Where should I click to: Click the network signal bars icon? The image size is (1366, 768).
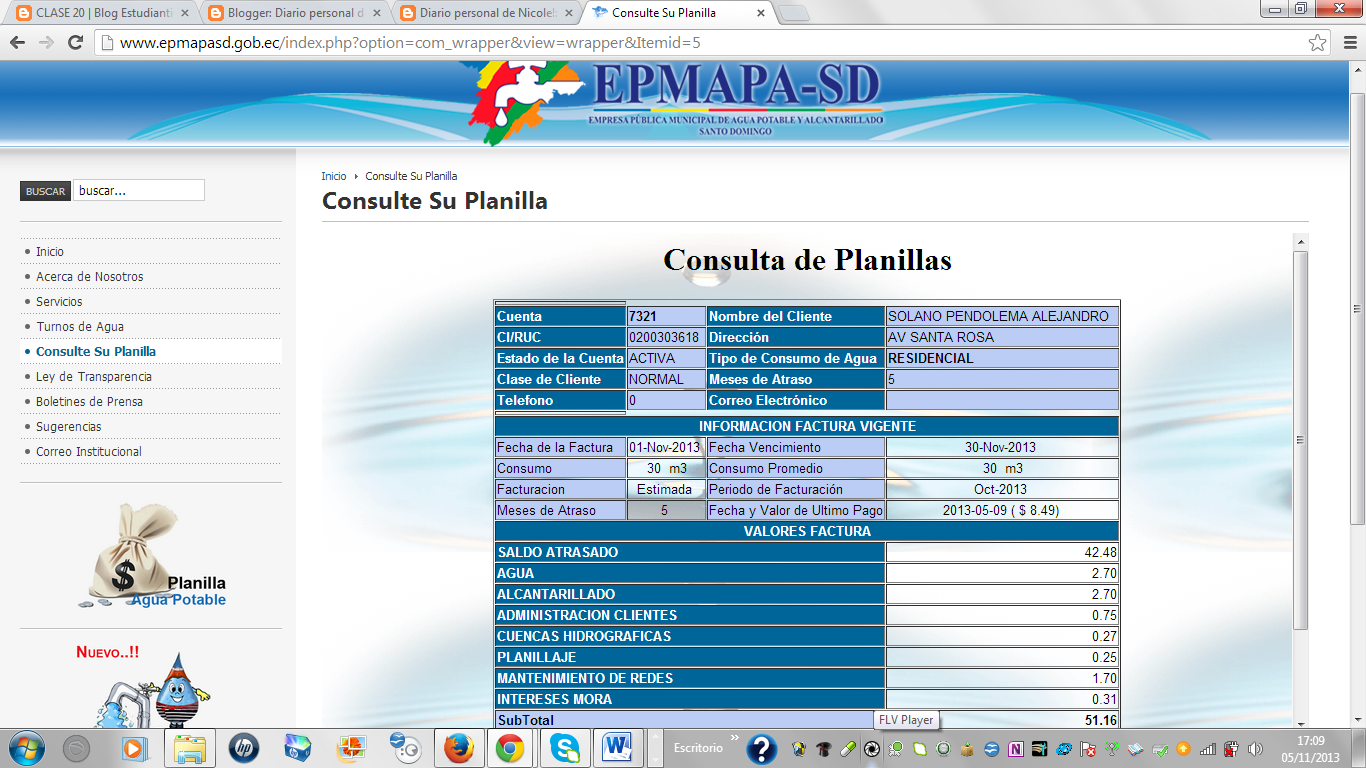pyautogui.click(x=1208, y=749)
